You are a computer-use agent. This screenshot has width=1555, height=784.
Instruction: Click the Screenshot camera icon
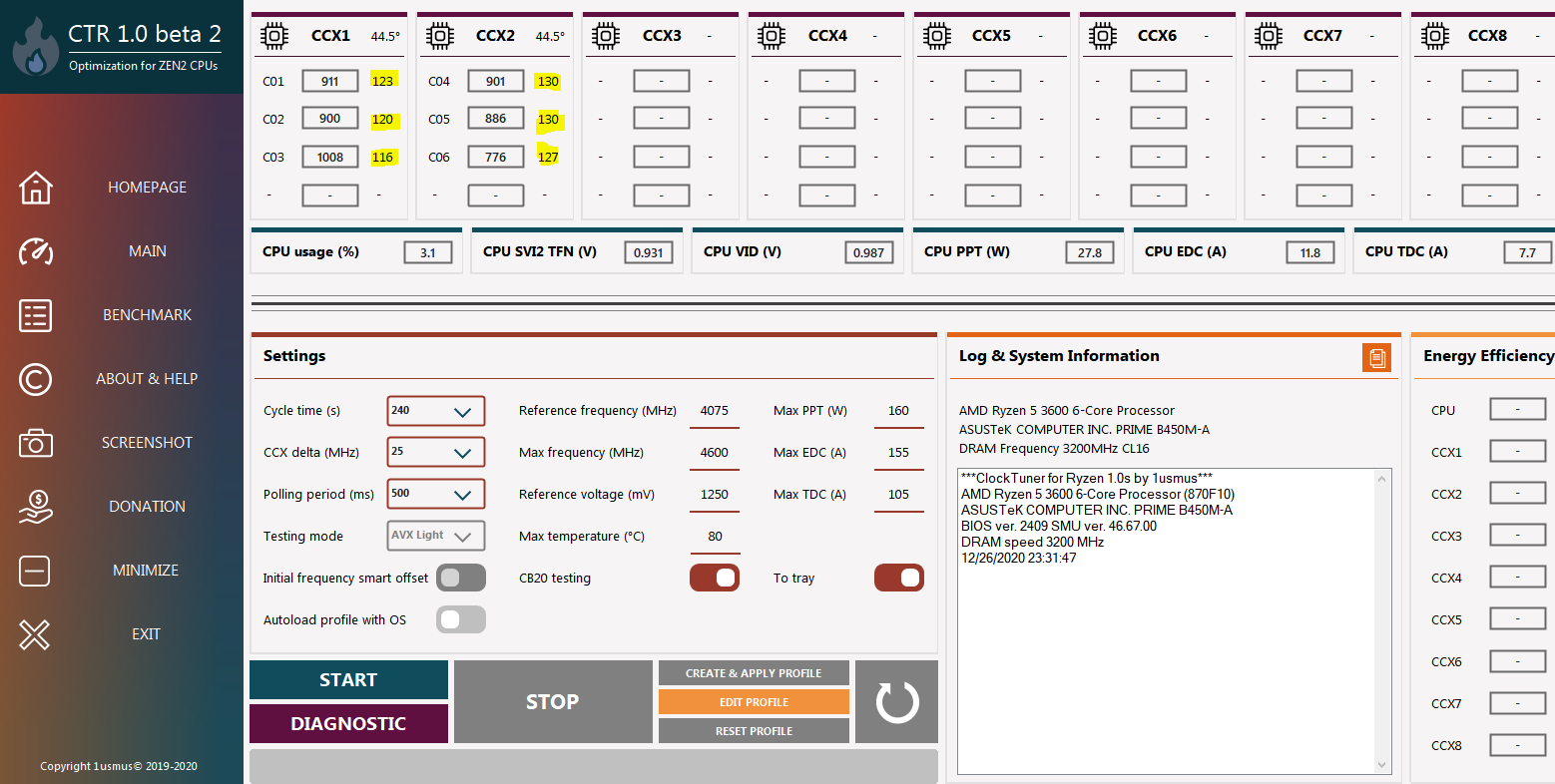36,443
